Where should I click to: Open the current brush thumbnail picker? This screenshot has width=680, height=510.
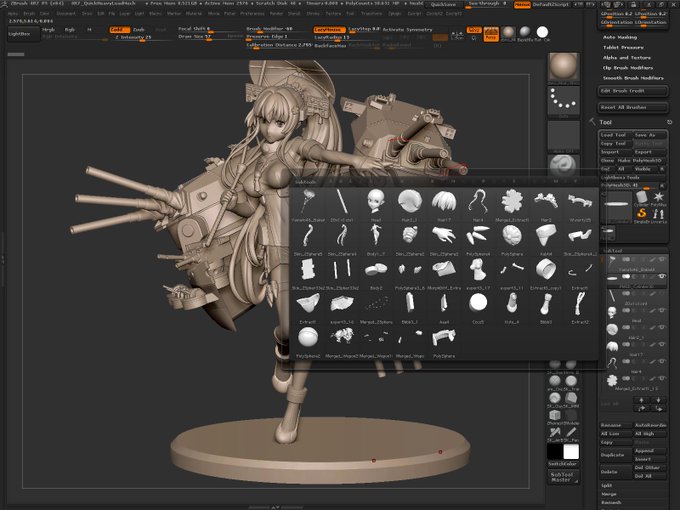coord(563,68)
